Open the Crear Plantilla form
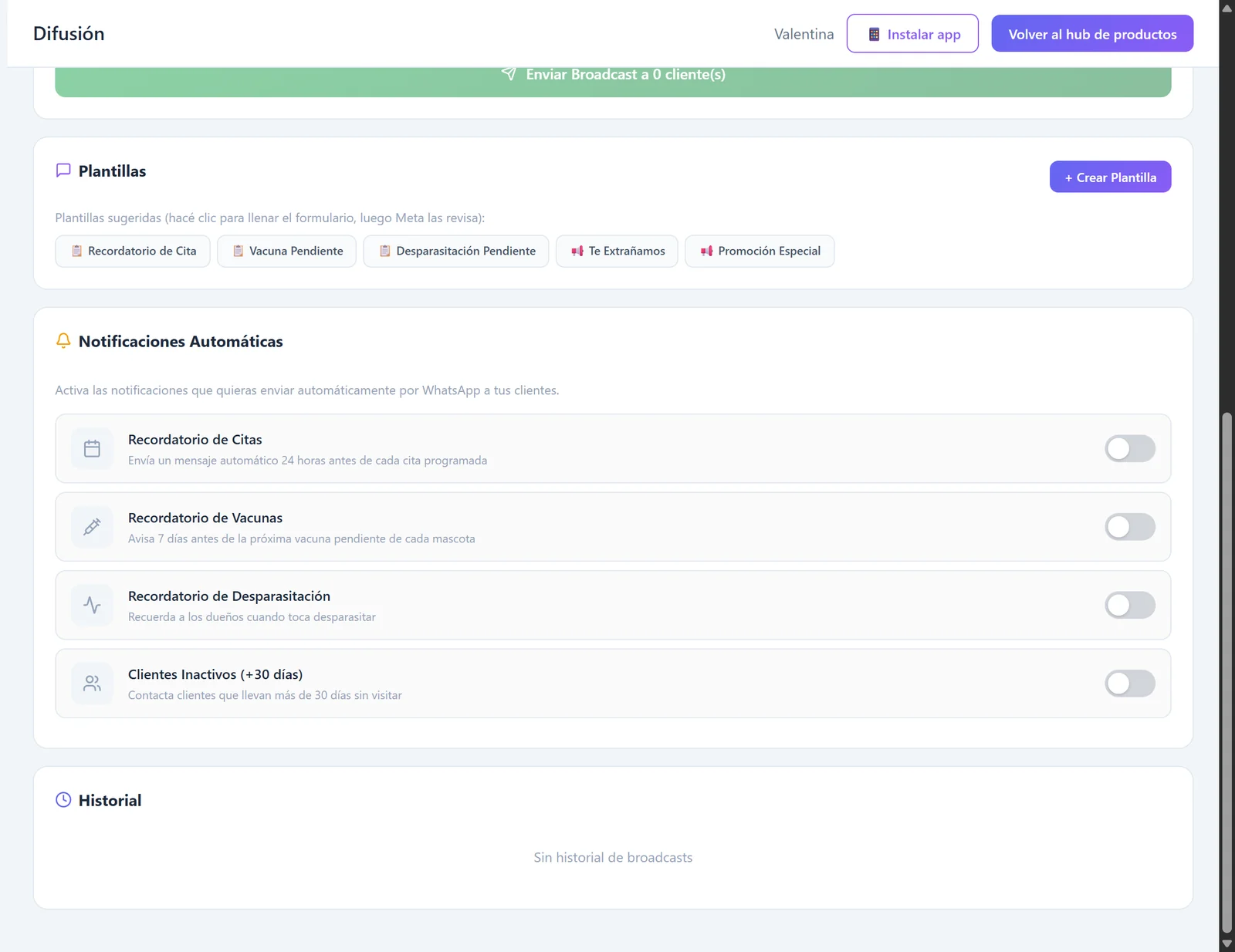 [x=1110, y=177]
